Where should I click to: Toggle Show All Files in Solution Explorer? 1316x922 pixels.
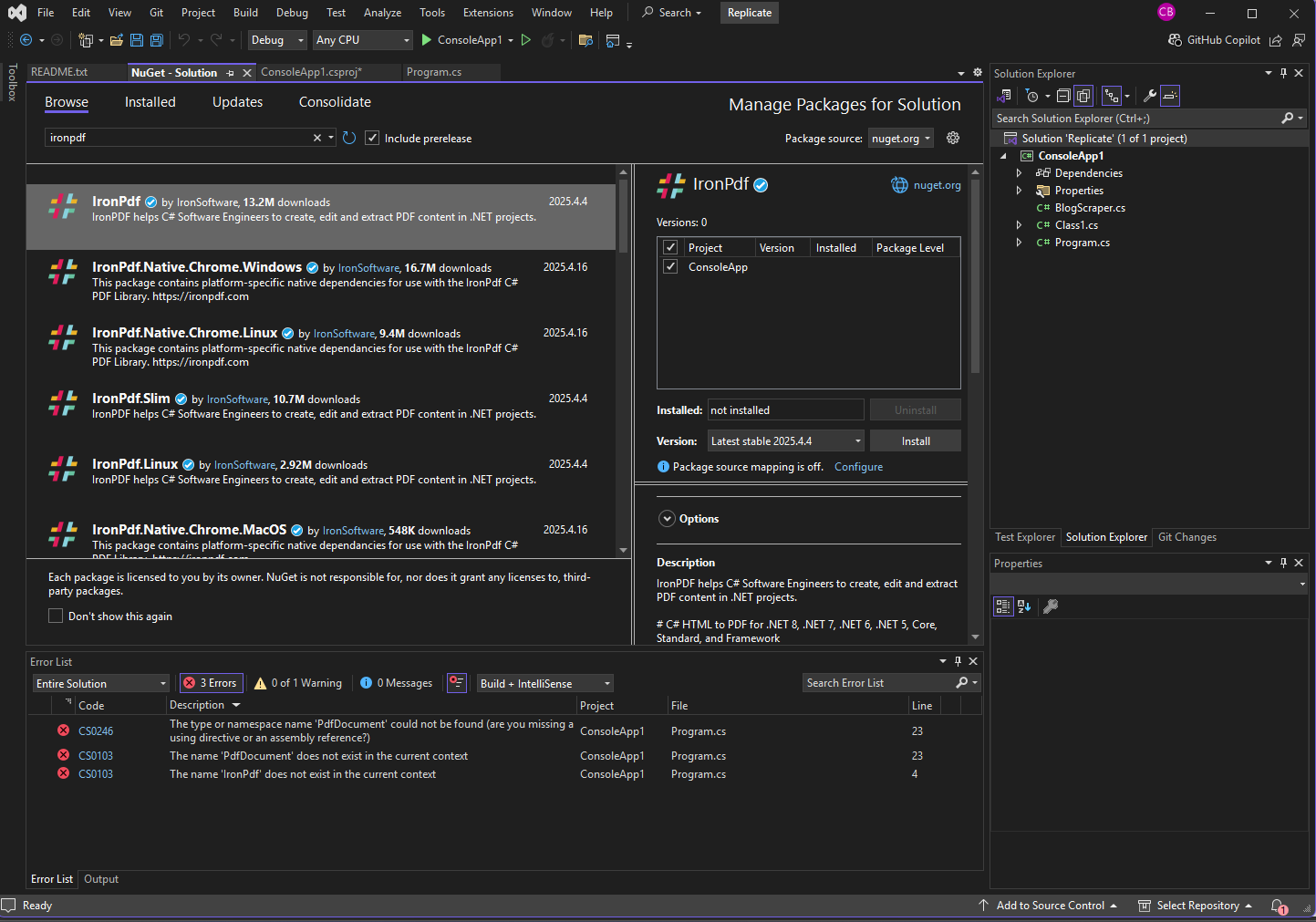pyautogui.click(x=1083, y=96)
